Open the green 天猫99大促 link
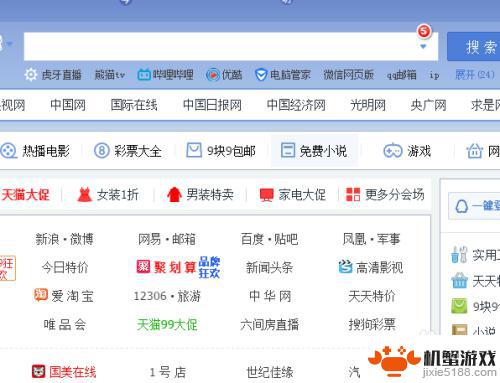Screen dimensions: 500x383 click(167, 324)
